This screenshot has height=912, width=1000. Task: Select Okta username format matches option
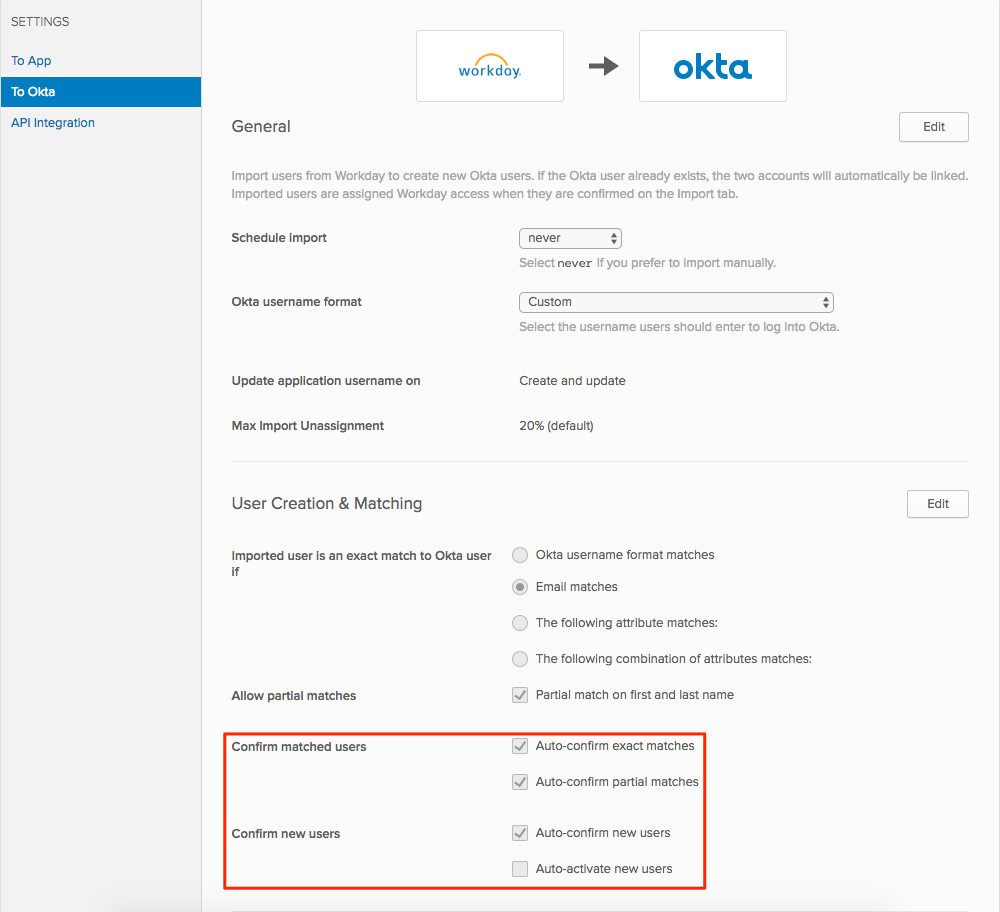520,555
